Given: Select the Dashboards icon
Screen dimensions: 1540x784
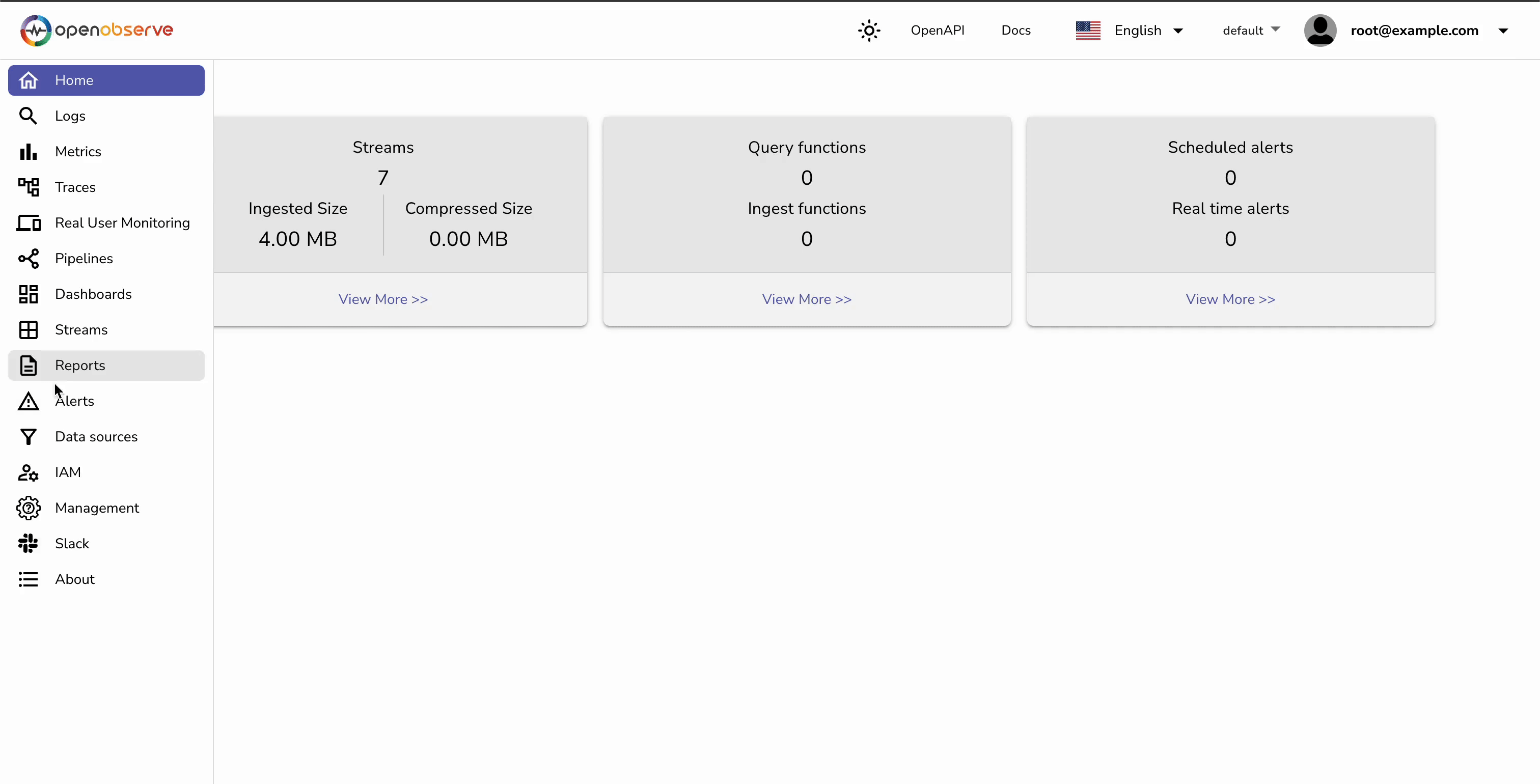Looking at the screenshot, I should pos(29,294).
